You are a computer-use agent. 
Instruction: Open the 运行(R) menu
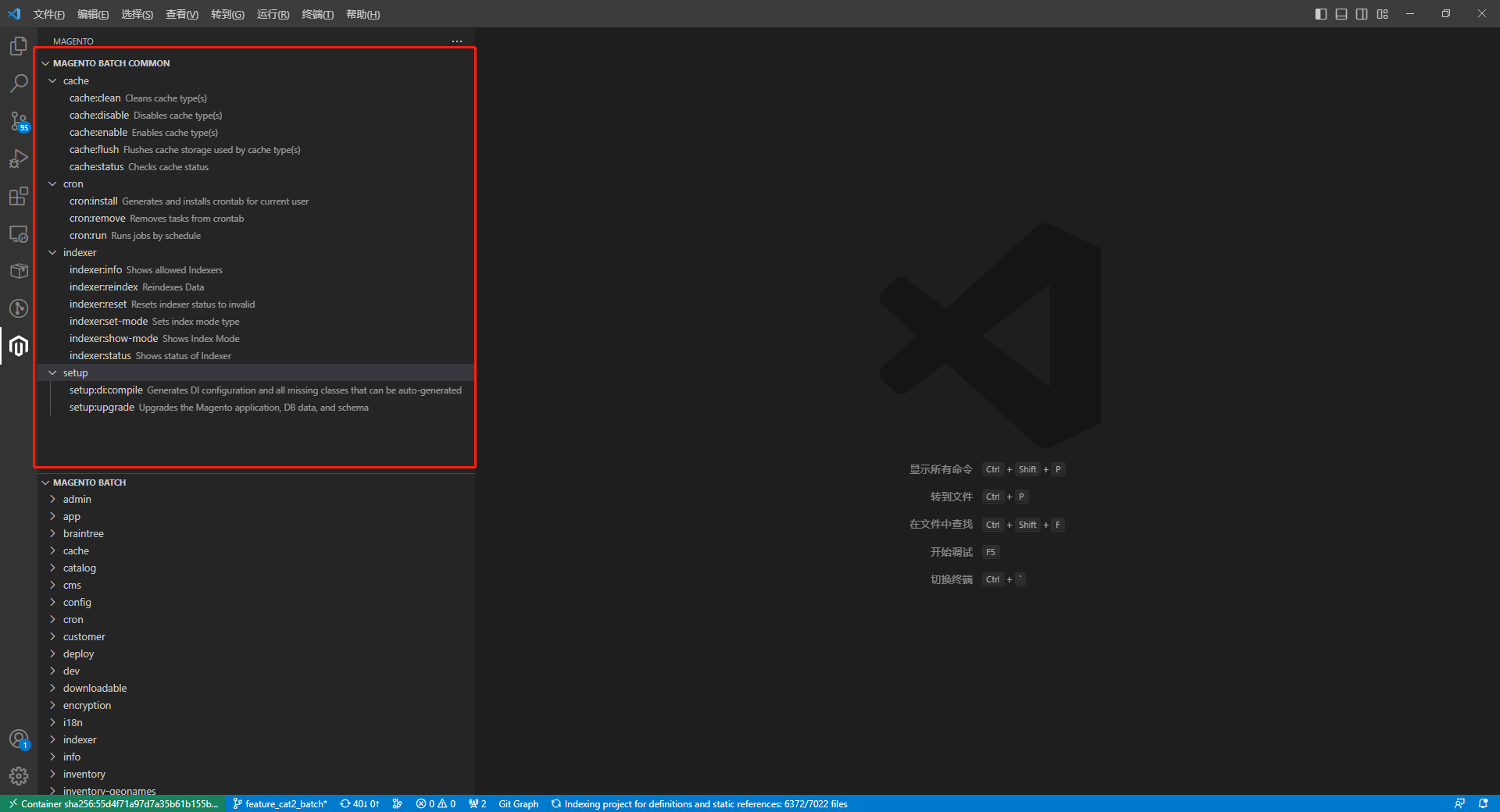click(273, 14)
